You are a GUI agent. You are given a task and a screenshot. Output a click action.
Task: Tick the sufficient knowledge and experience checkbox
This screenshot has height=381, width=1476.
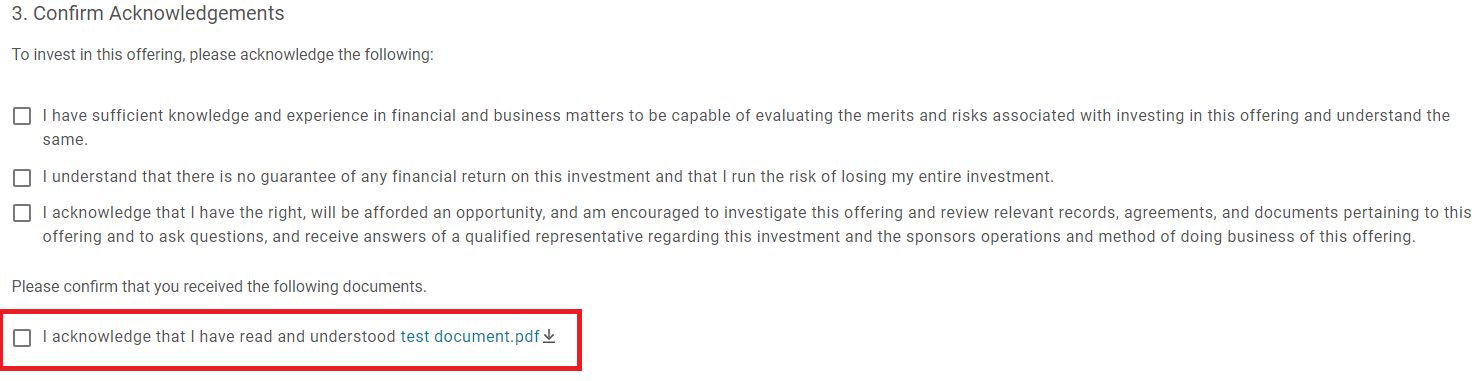22,117
